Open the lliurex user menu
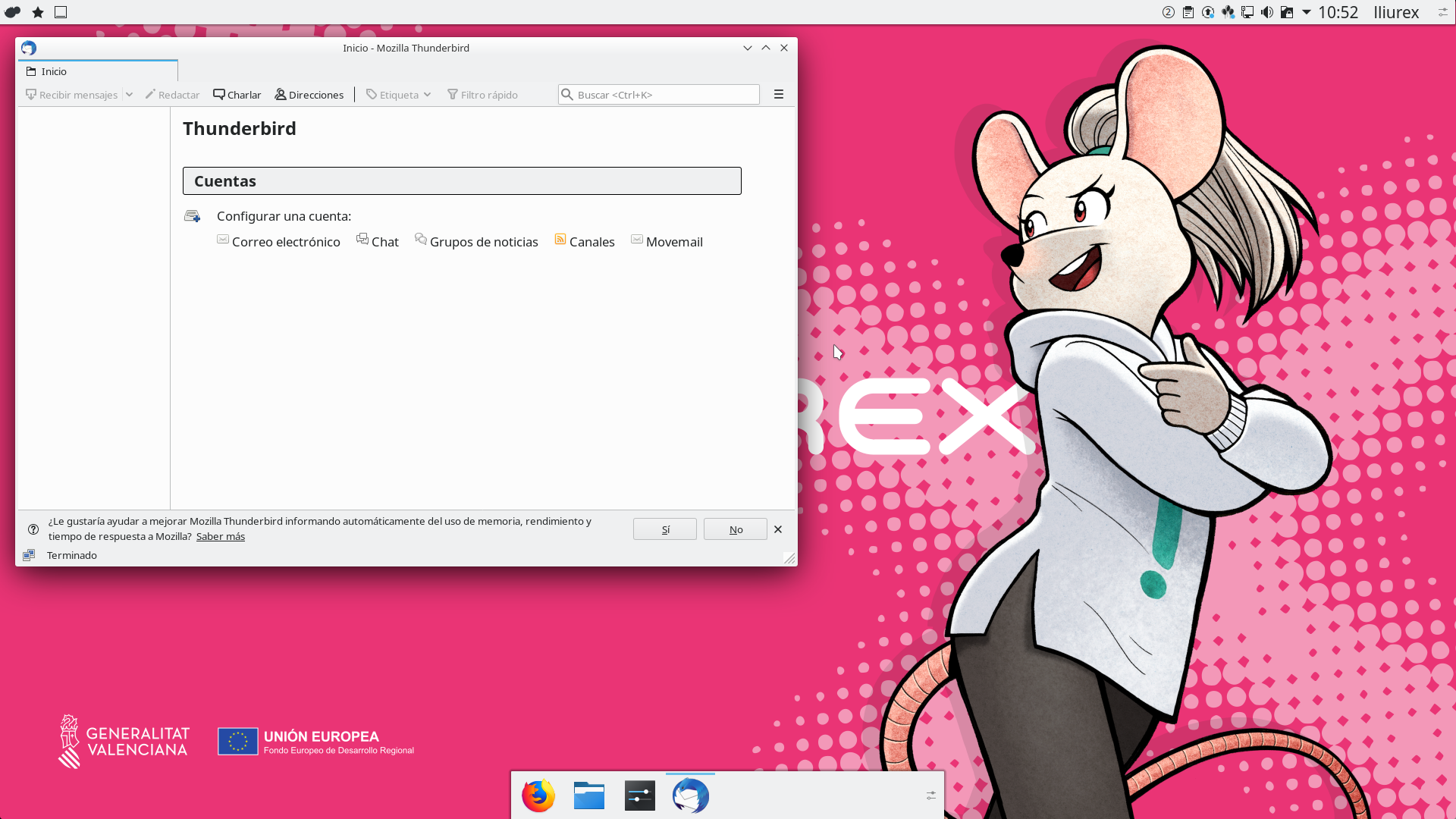Image resolution: width=1456 pixels, height=819 pixels. (1396, 12)
